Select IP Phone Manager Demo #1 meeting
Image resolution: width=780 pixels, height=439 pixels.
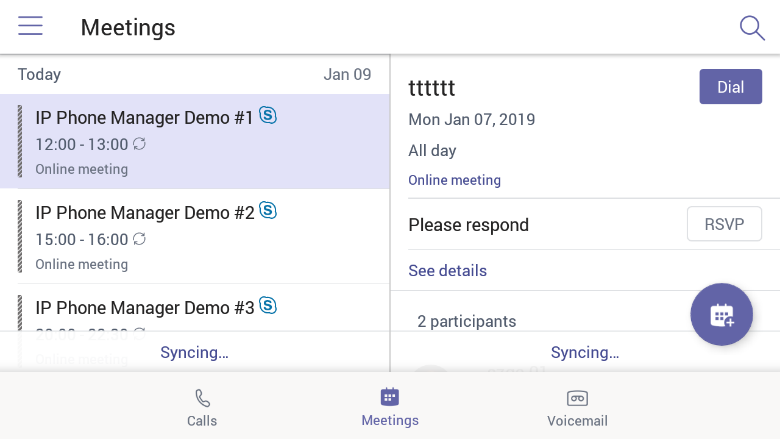(195, 141)
